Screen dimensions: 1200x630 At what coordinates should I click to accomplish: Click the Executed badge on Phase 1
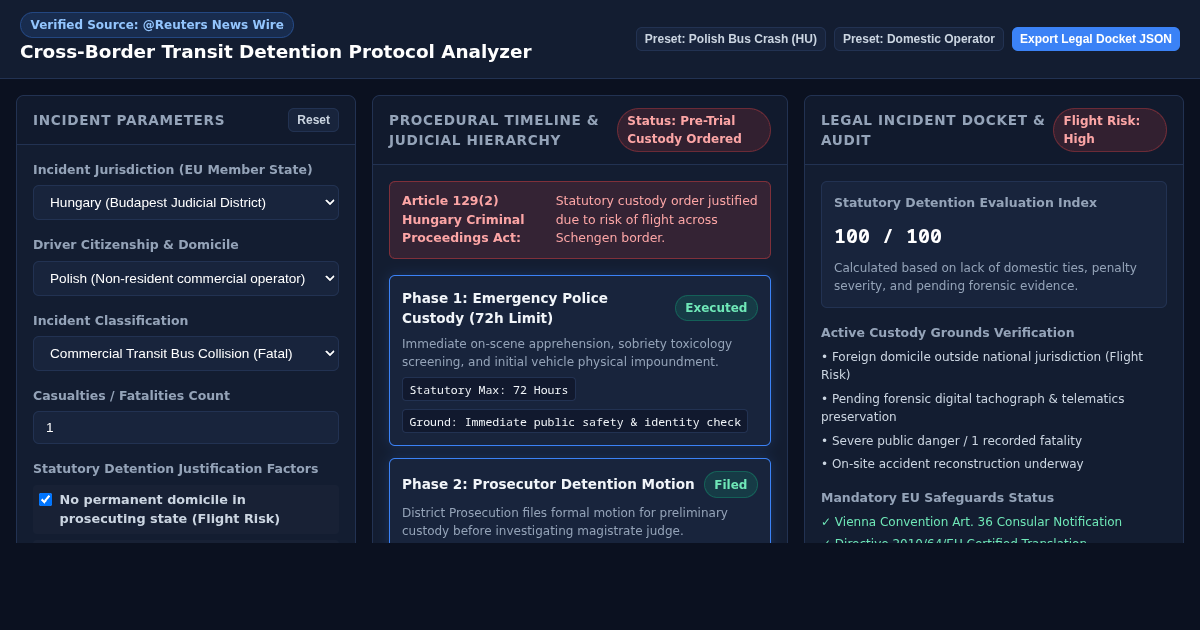click(716, 308)
